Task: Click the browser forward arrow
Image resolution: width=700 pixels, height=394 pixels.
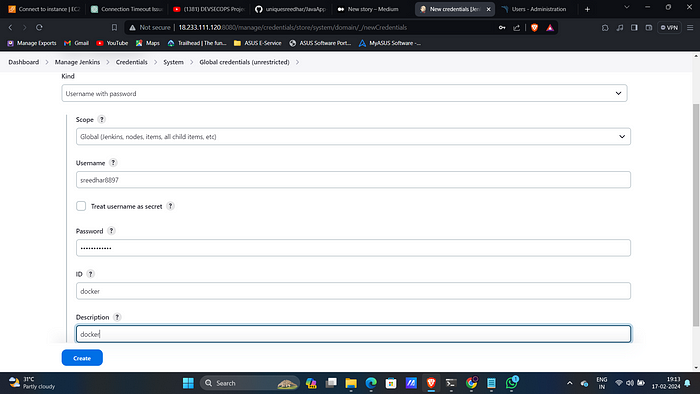Action: pos(25,27)
